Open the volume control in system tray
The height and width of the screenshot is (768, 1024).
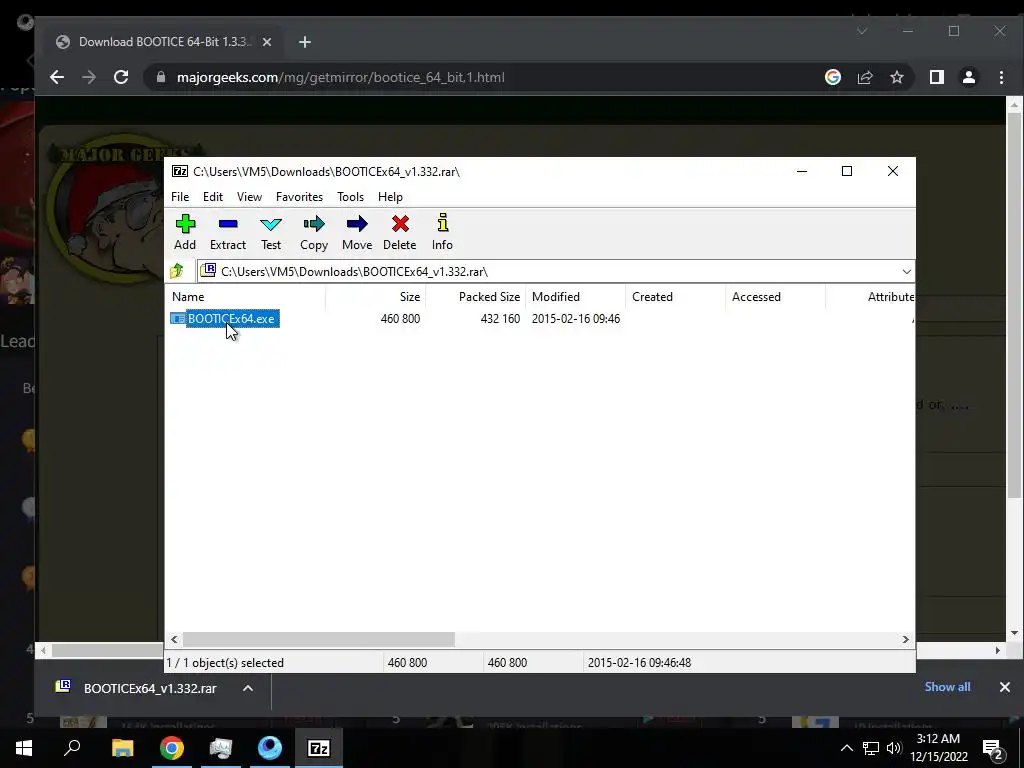895,748
